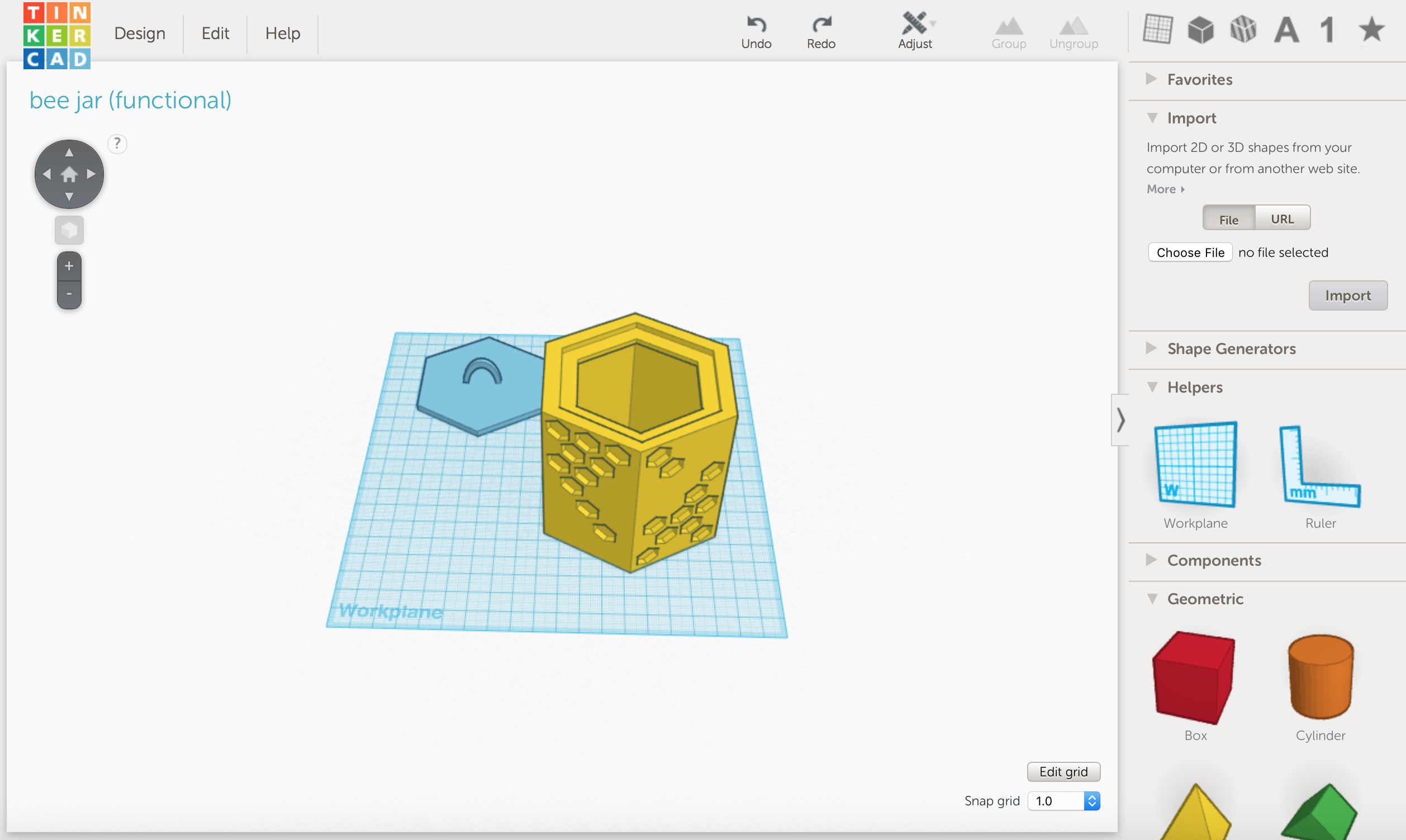
Task: Open the Design menu
Action: tap(139, 33)
